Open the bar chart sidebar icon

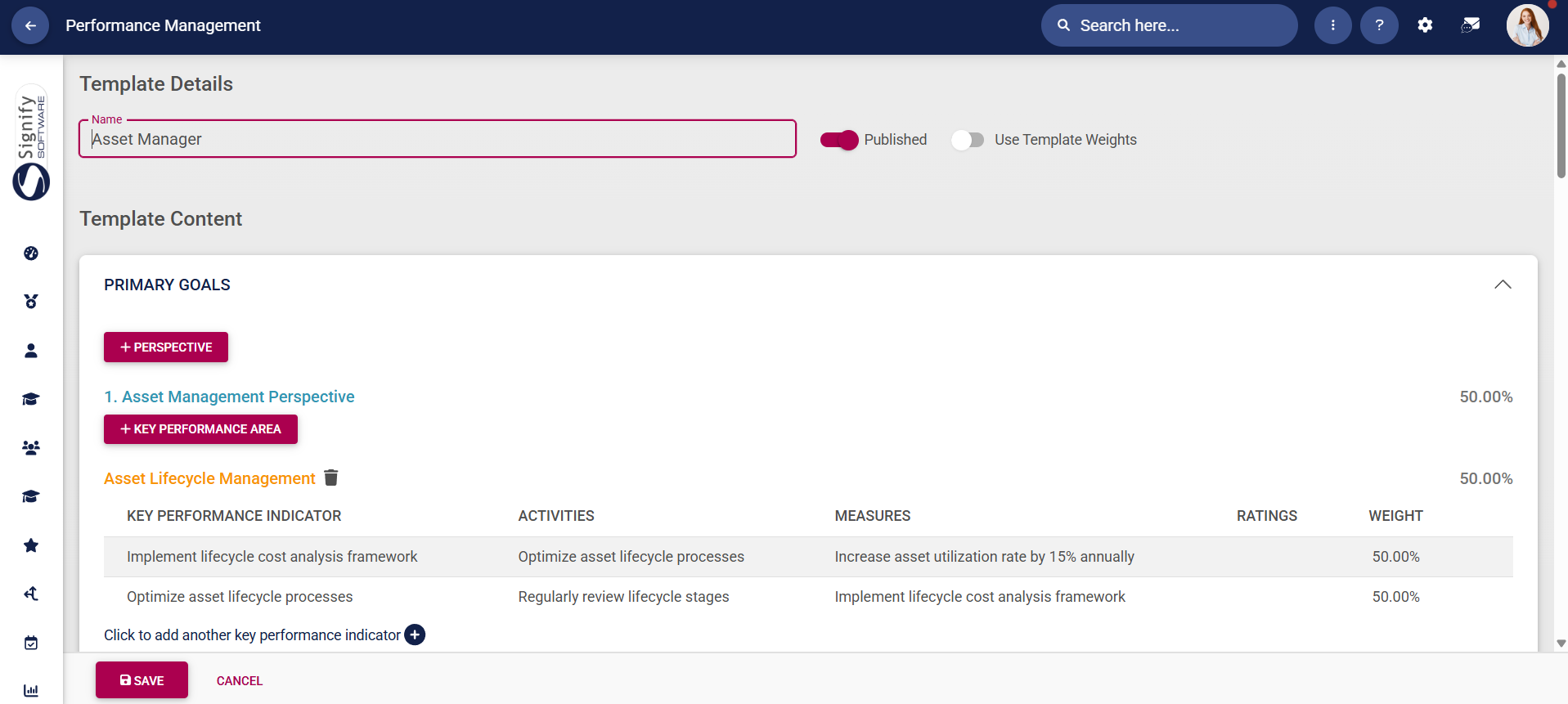pyautogui.click(x=31, y=690)
